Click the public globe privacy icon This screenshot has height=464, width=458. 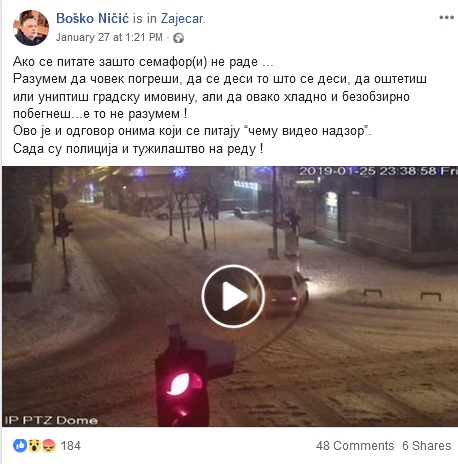click(178, 38)
